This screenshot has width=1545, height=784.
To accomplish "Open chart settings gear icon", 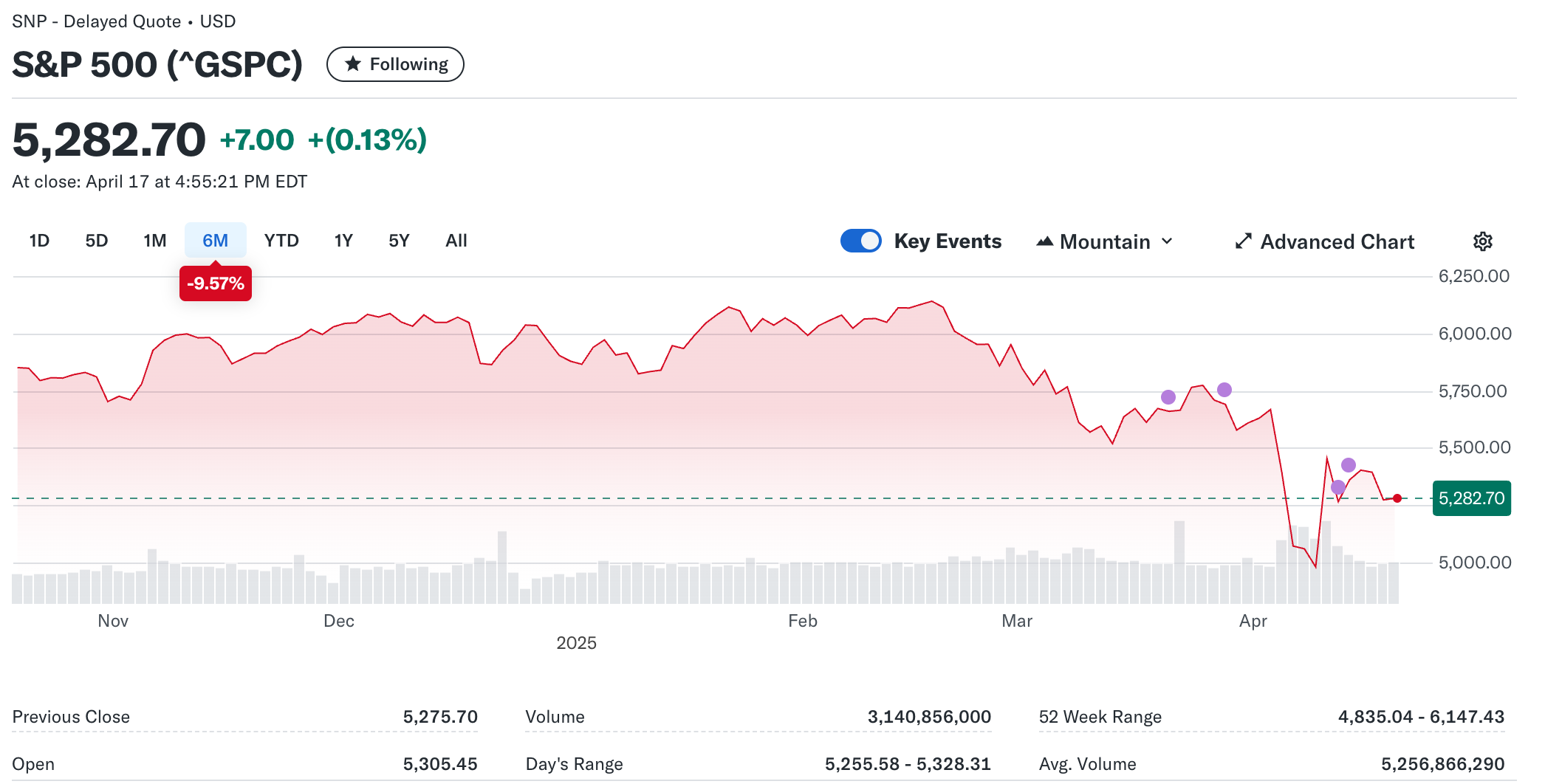I will pos(1482,241).
